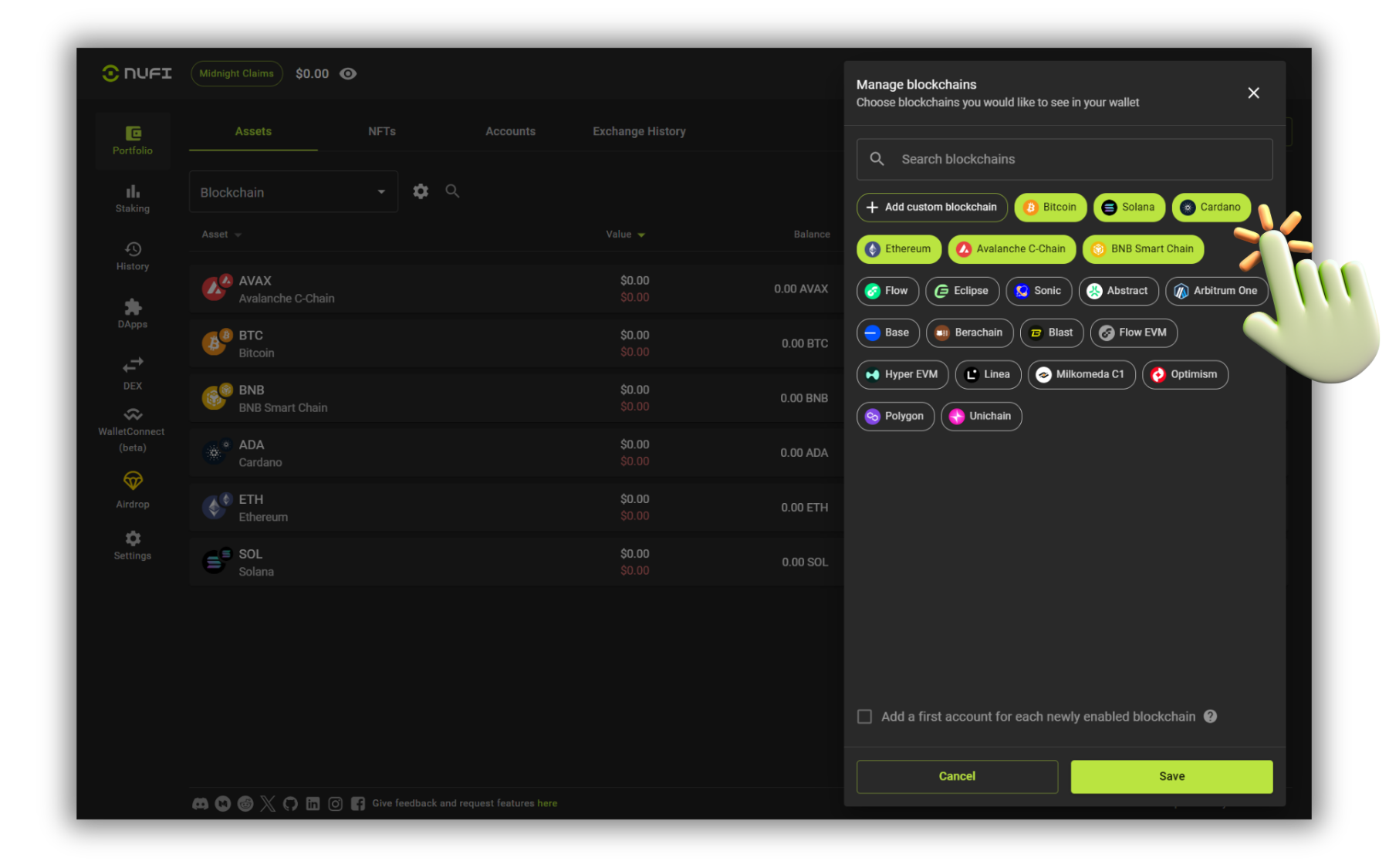Enable the Polygon blockchain chip
1389x868 pixels.
point(895,417)
